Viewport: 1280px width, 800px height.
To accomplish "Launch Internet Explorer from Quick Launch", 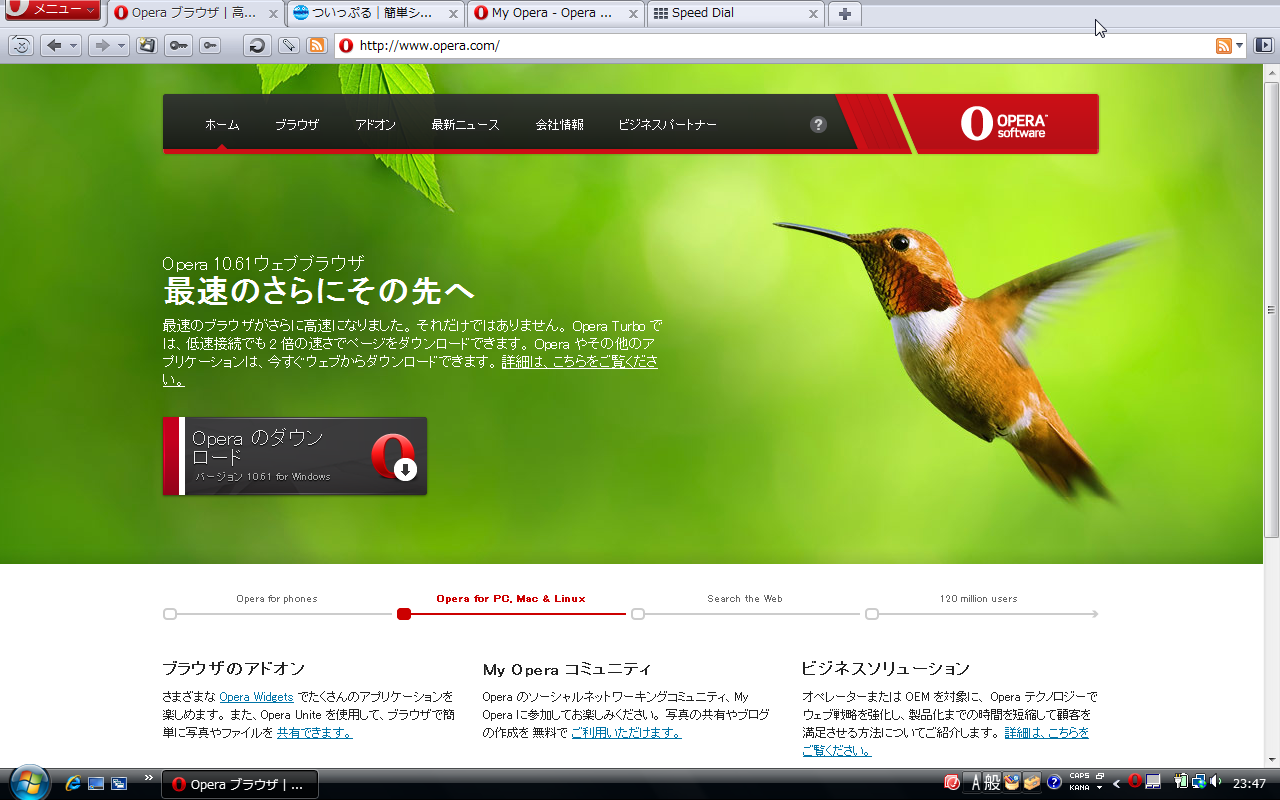I will [72, 783].
